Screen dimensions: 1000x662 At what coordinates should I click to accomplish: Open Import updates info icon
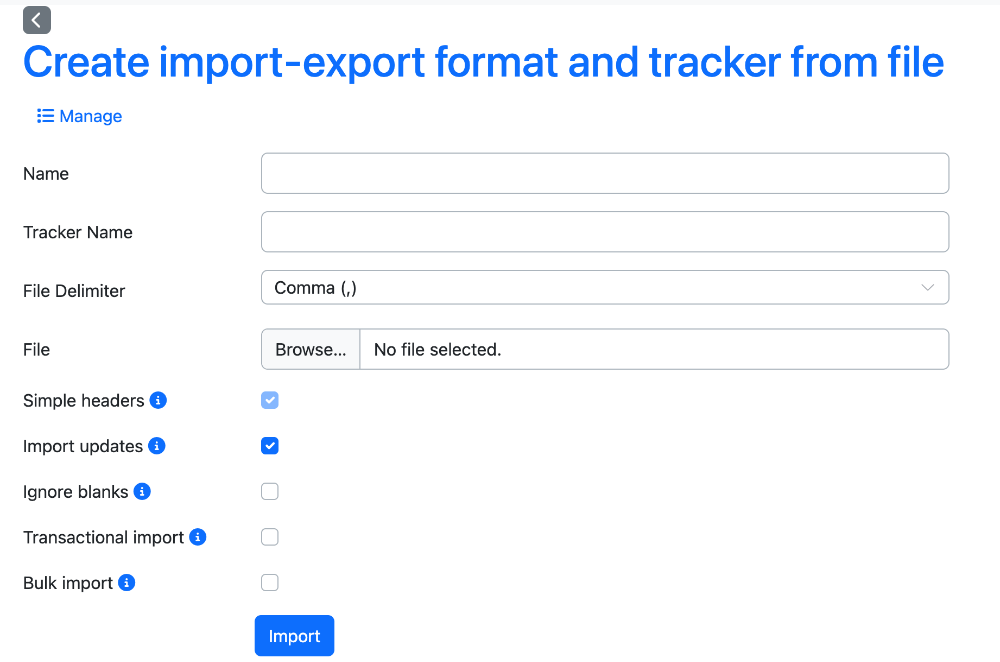click(157, 446)
